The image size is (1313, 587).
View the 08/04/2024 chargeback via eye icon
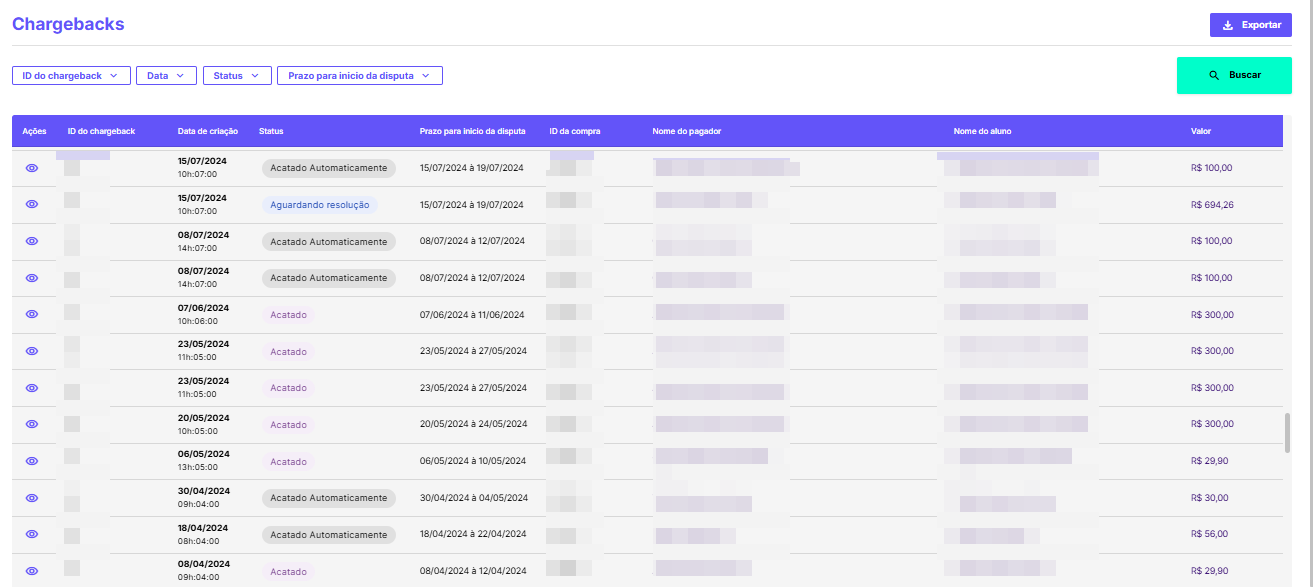click(32, 571)
